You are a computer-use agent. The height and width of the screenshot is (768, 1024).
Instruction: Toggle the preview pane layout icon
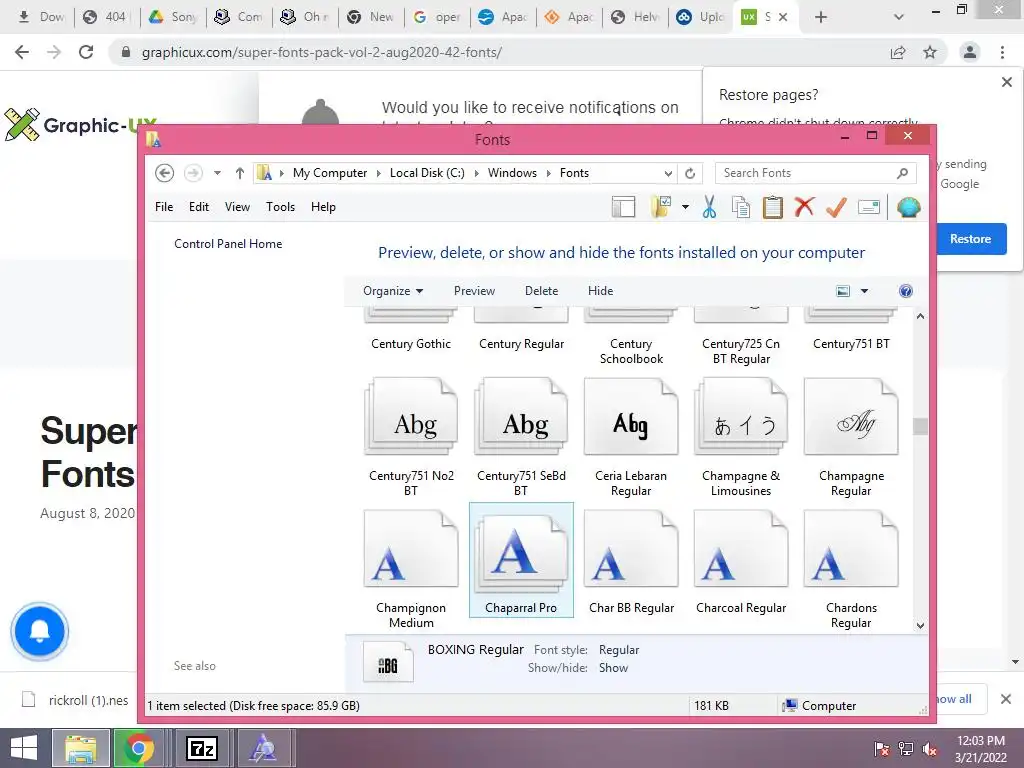click(624, 207)
